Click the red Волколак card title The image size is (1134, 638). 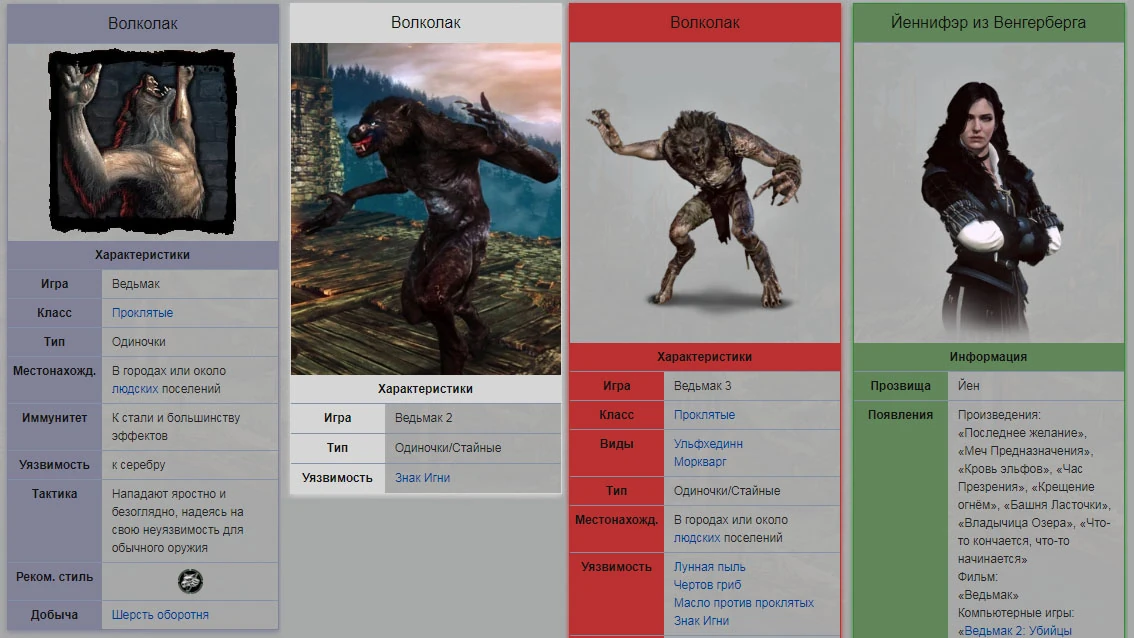[705, 22]
